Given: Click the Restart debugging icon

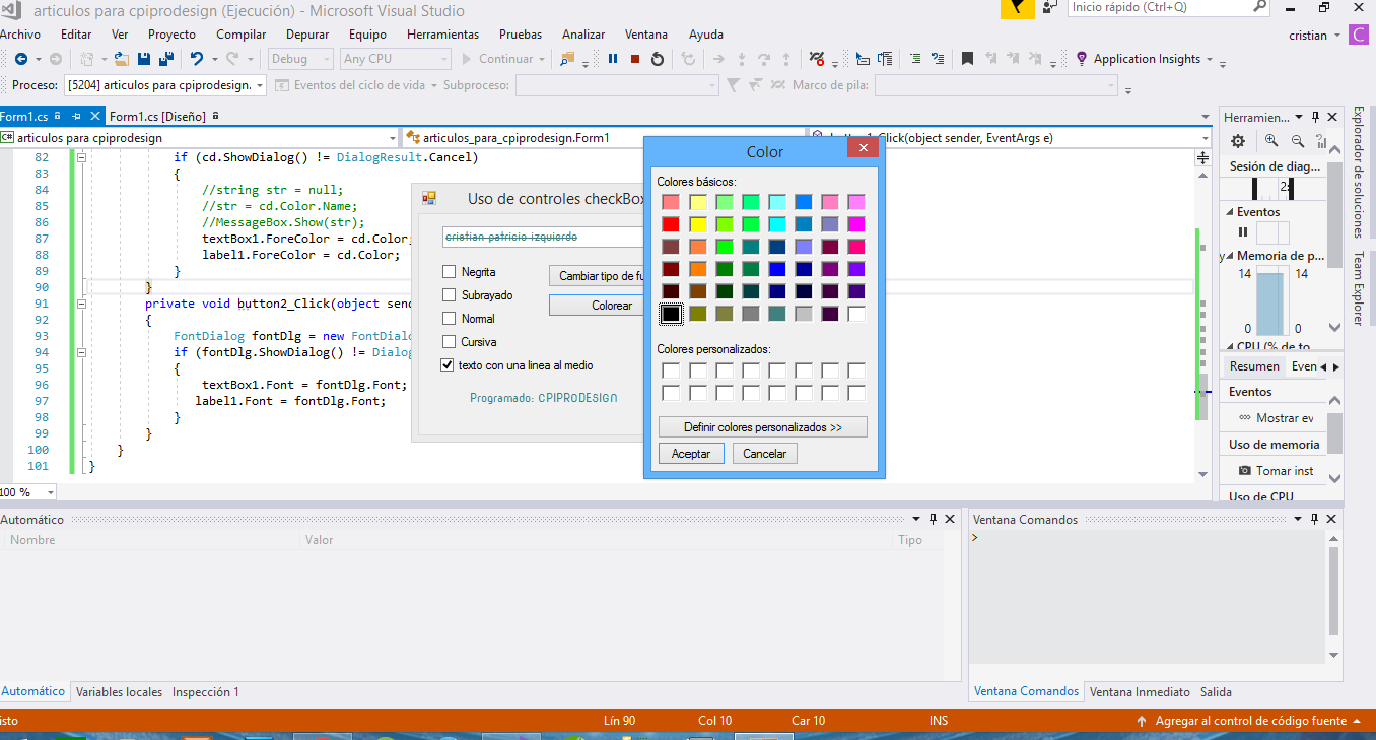Looking at the screenshot, I should (x=657, y=58).
